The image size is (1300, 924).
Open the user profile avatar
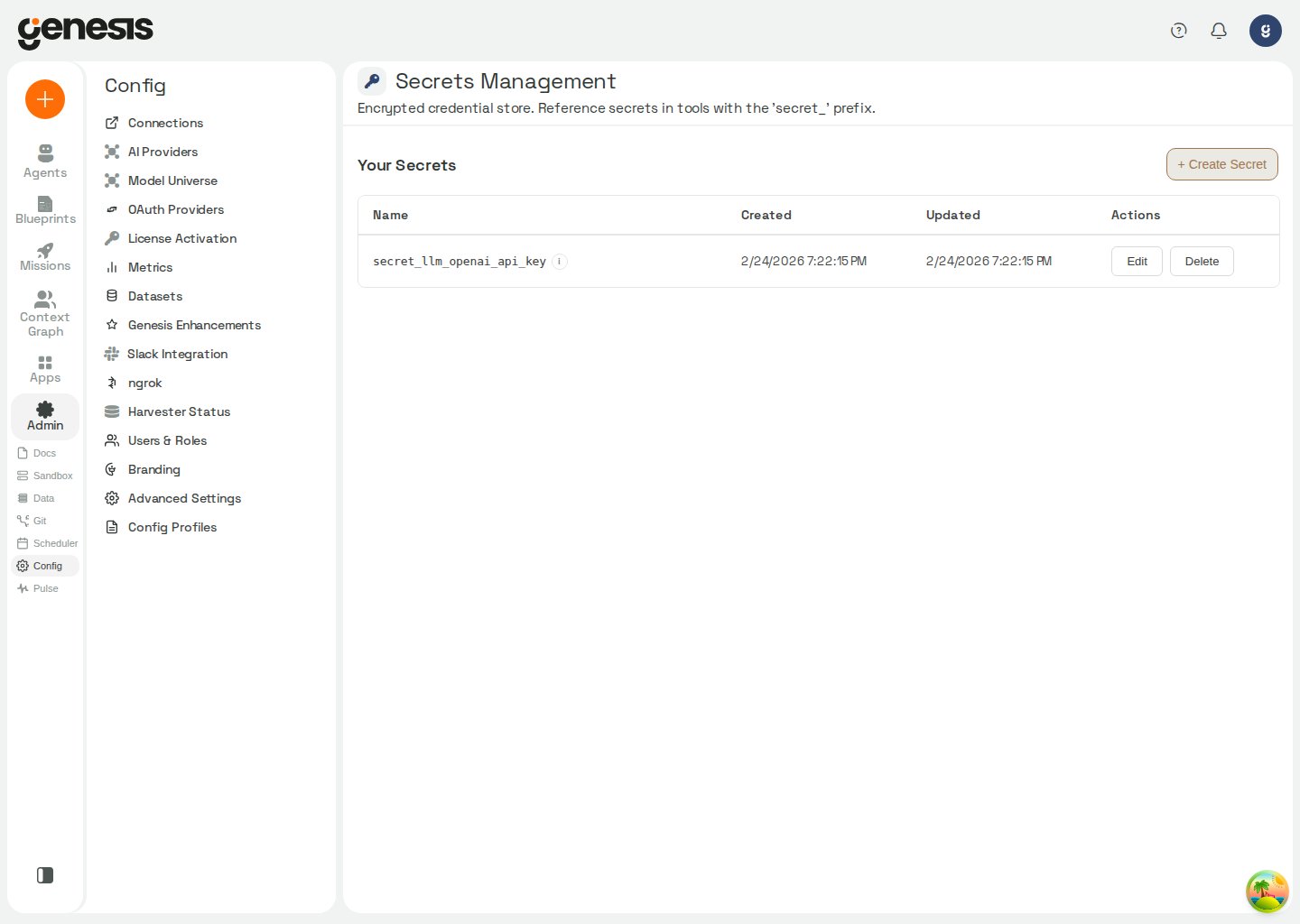click(x=1266, y=31)
